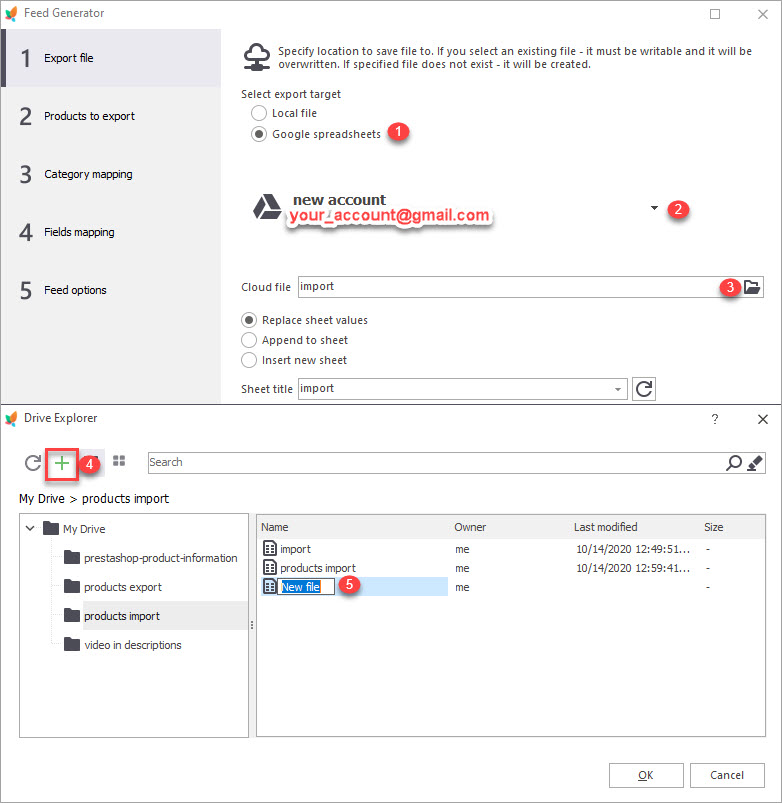Maximize the Feed Generator window
The height and width of the screenshot is (803, 782).
715,14
